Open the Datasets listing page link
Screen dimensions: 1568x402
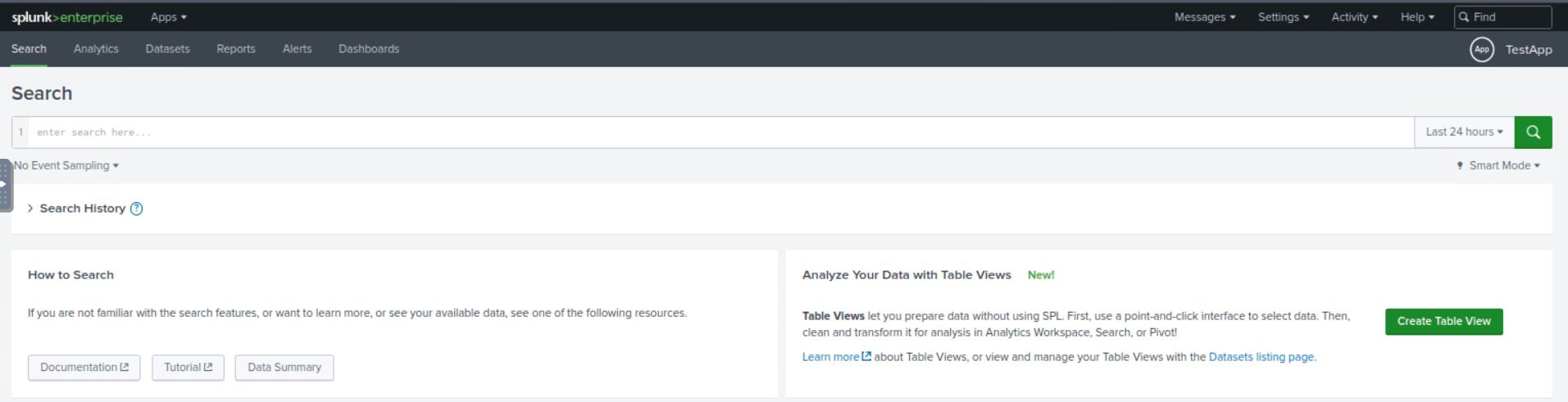pyautogui.click(x=1261, y=357)
